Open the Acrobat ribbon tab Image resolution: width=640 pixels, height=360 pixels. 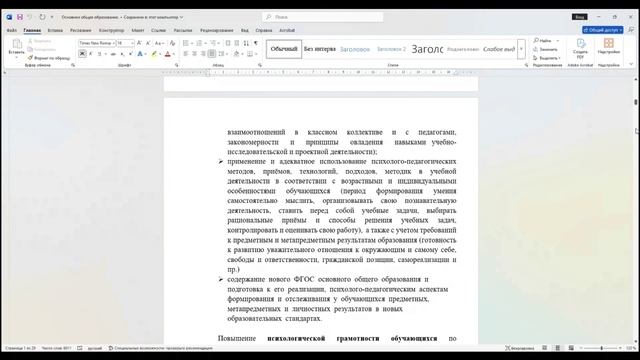click(x=287, y=30)
